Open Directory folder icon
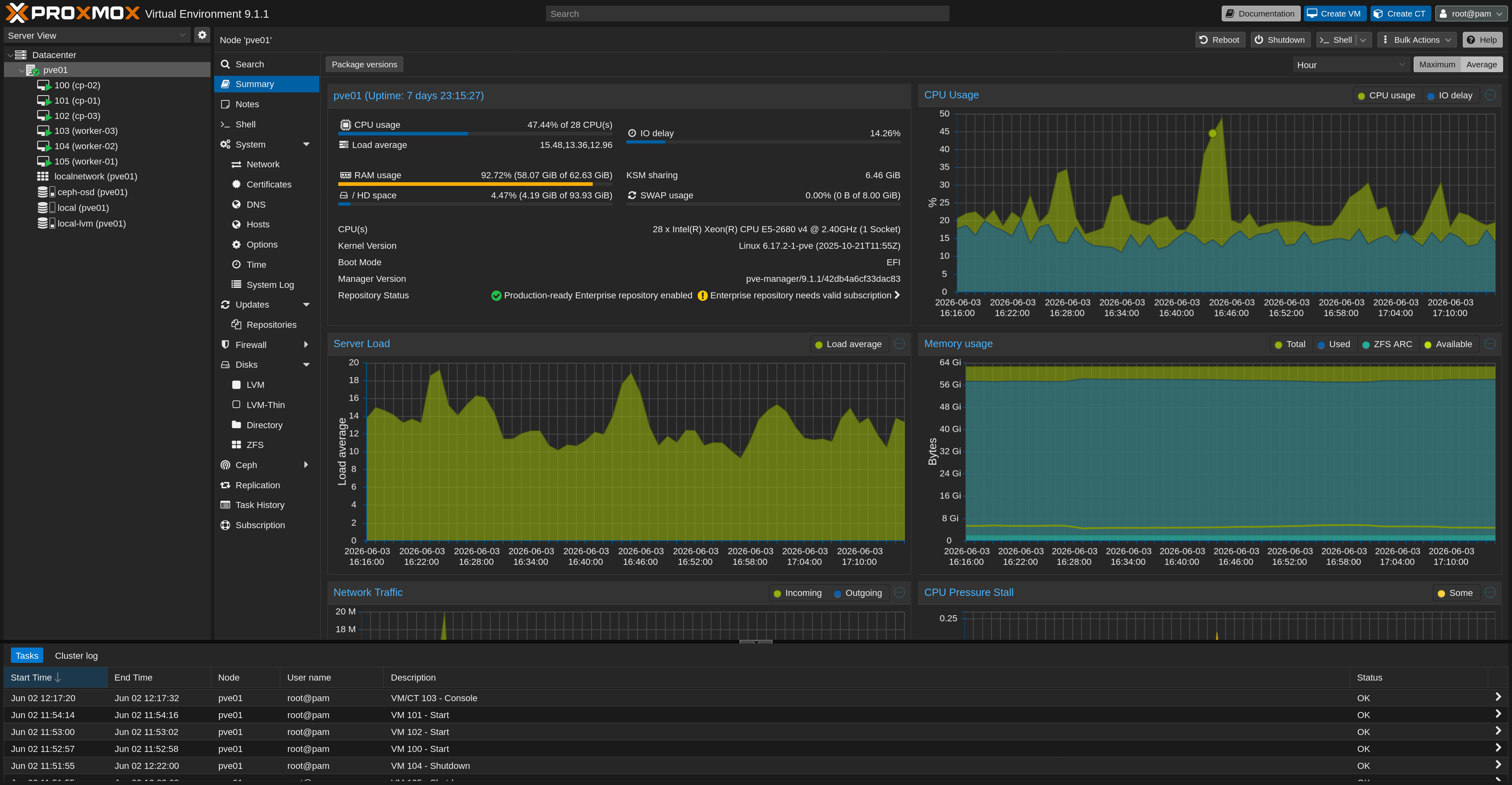This screenshot has width=1512, height=785. click(x=237, y=425)
